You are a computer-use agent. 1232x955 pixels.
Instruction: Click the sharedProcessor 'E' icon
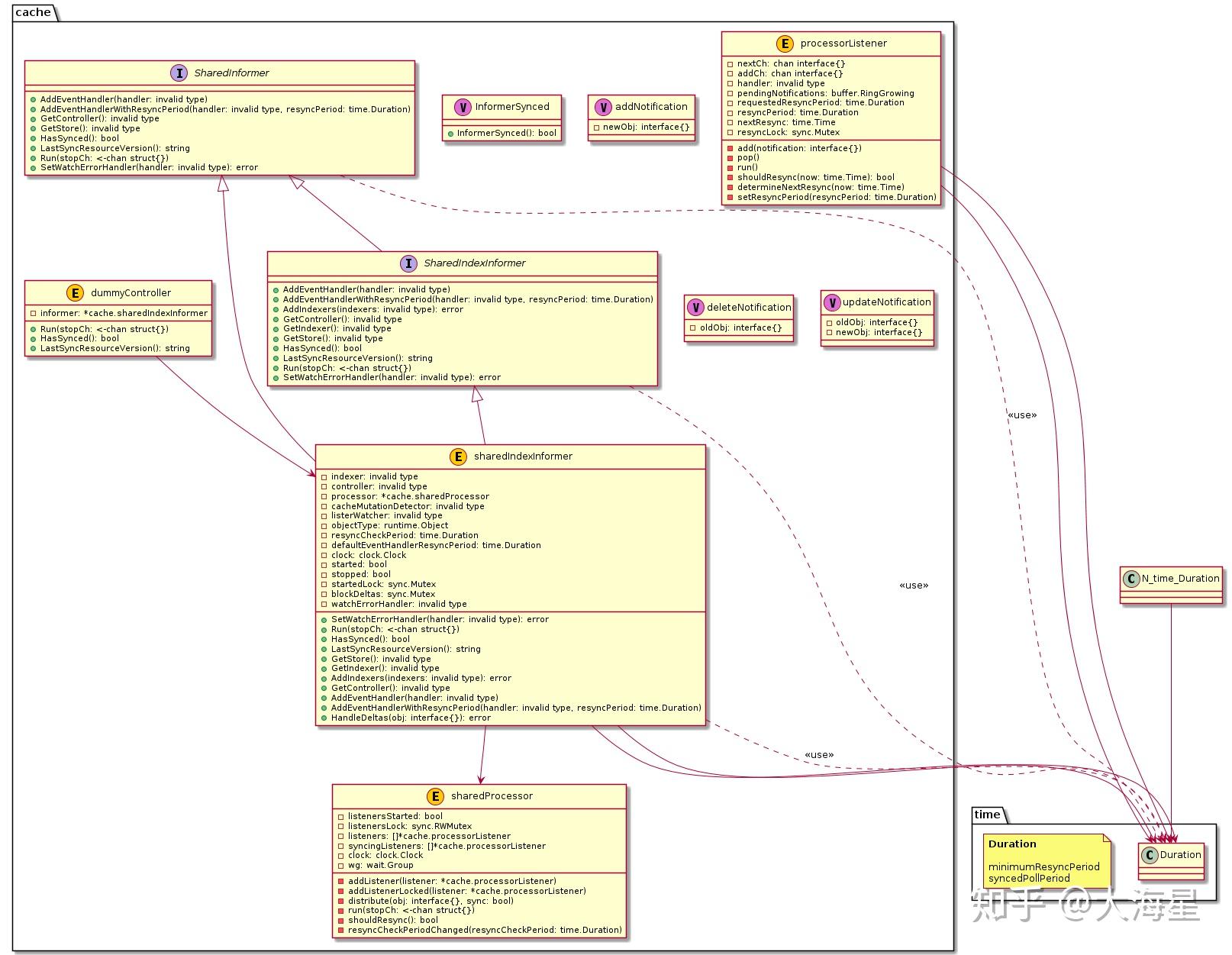(435, 796)
